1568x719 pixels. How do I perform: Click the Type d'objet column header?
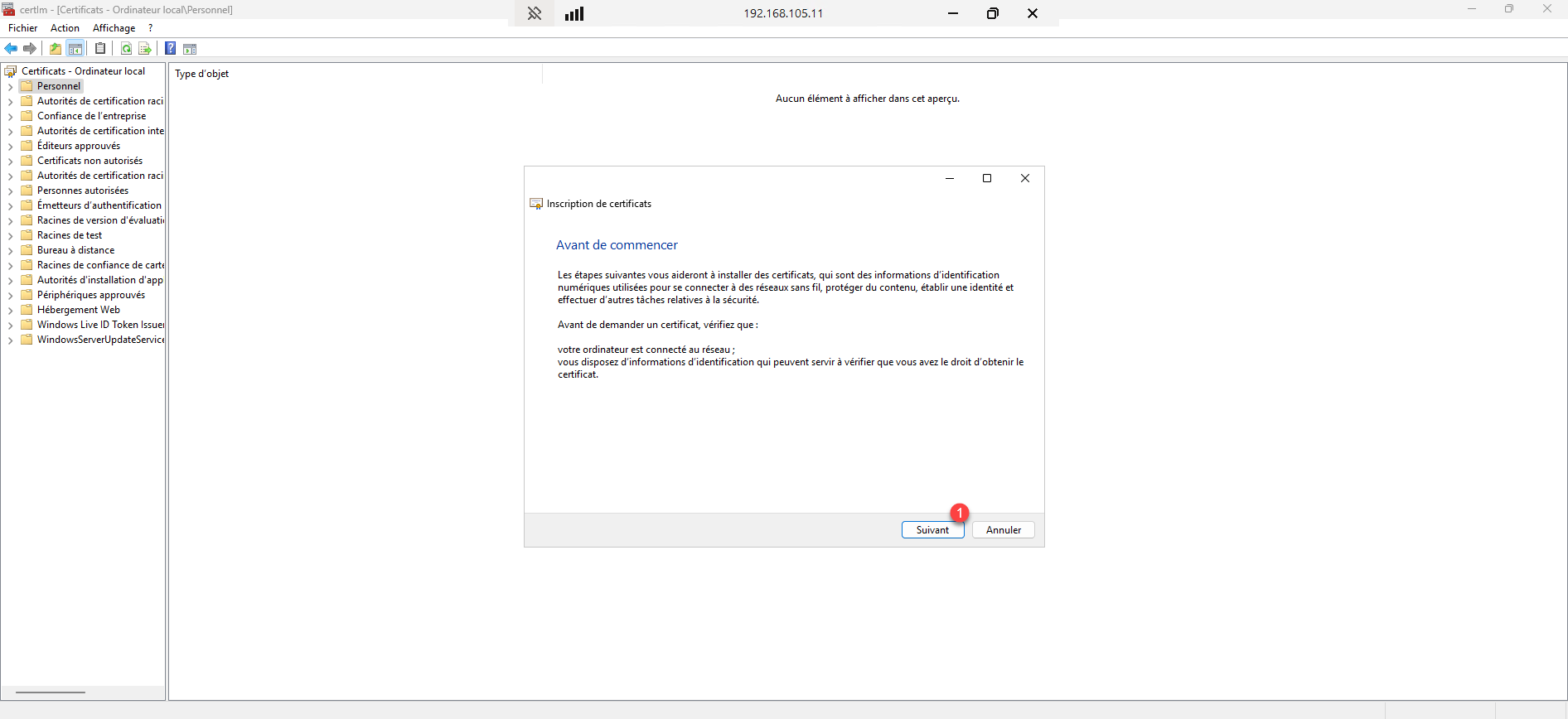pos(202,74)
